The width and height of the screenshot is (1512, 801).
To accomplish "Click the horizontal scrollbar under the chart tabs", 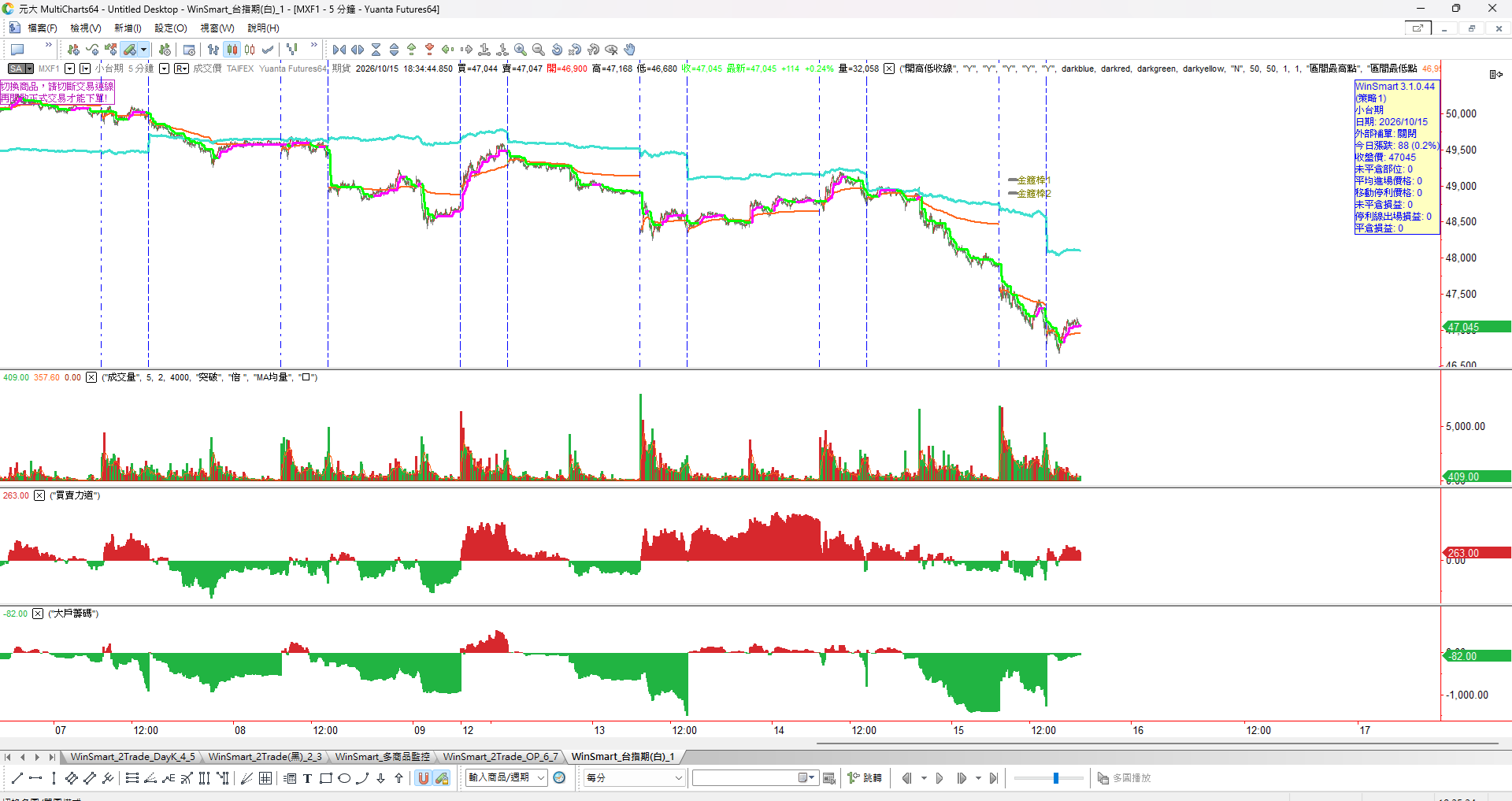I will pos(1157,744).
